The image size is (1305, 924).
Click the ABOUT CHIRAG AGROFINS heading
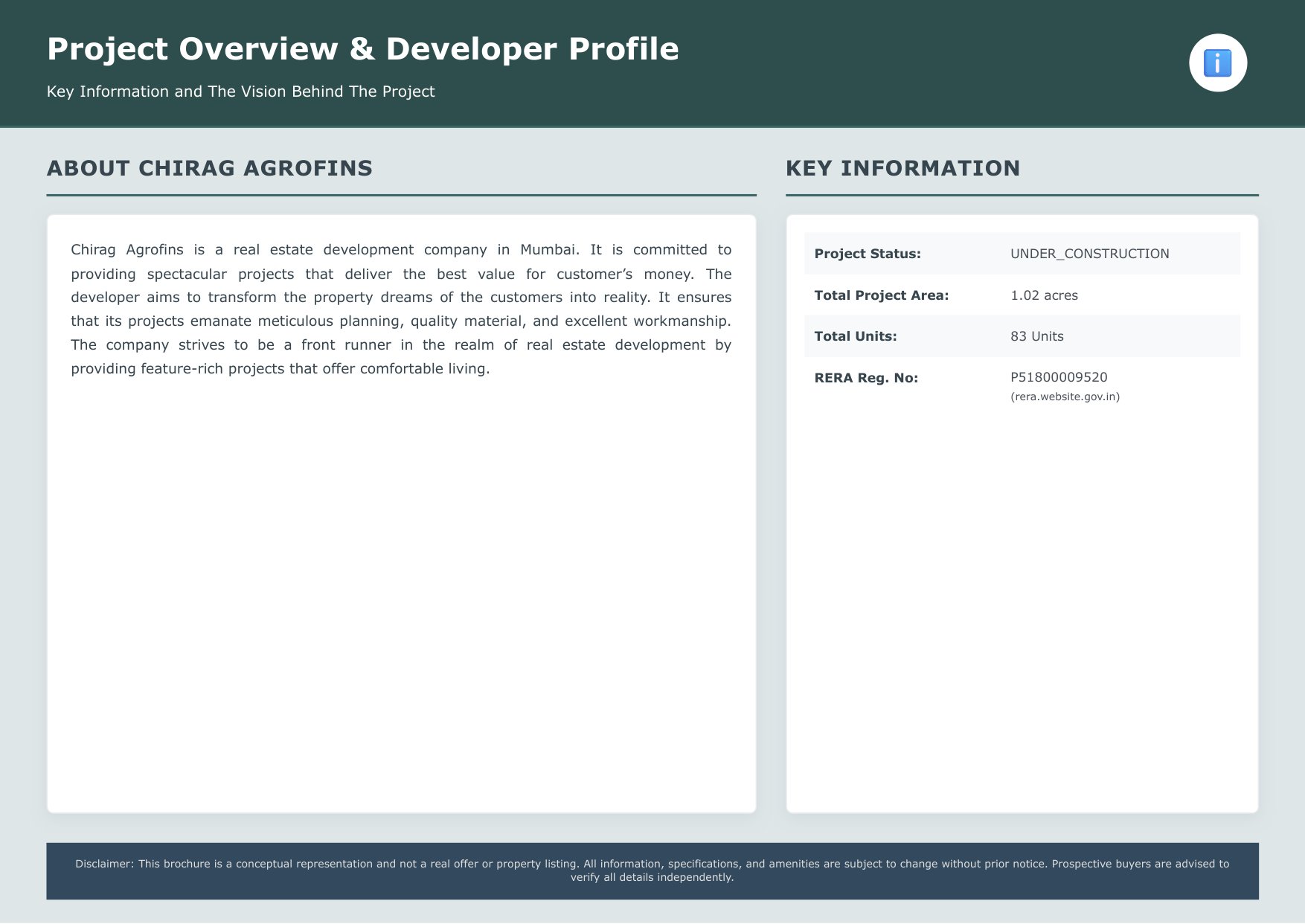(x=210, y=168)
